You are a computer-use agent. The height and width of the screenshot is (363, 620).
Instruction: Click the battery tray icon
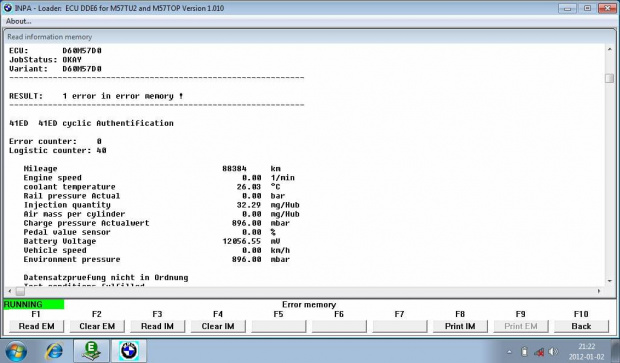(524, 352)
